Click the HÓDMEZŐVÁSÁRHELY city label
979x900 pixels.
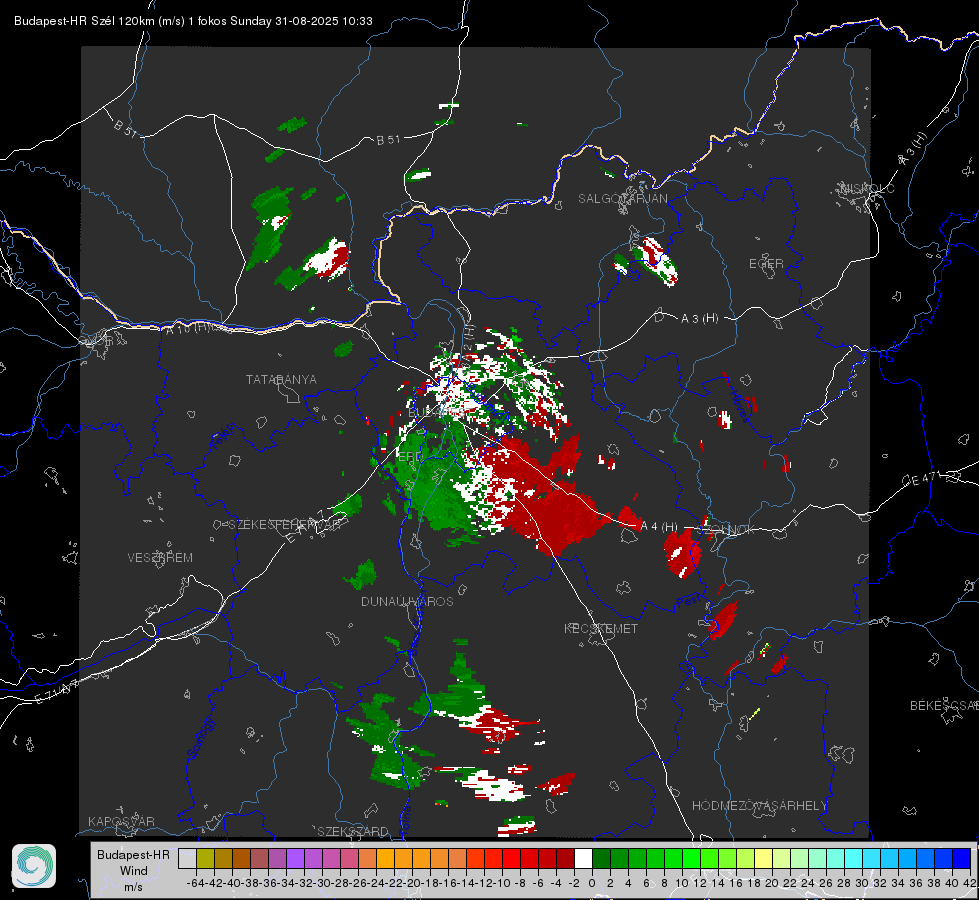[760, 806]
